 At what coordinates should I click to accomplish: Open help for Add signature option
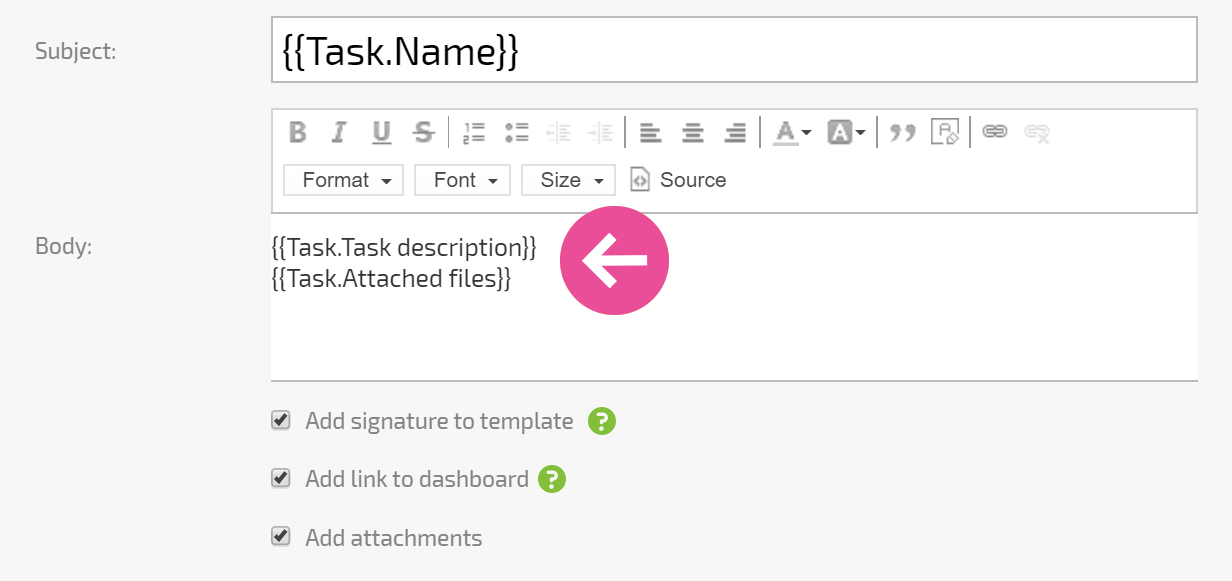[602, 421]
